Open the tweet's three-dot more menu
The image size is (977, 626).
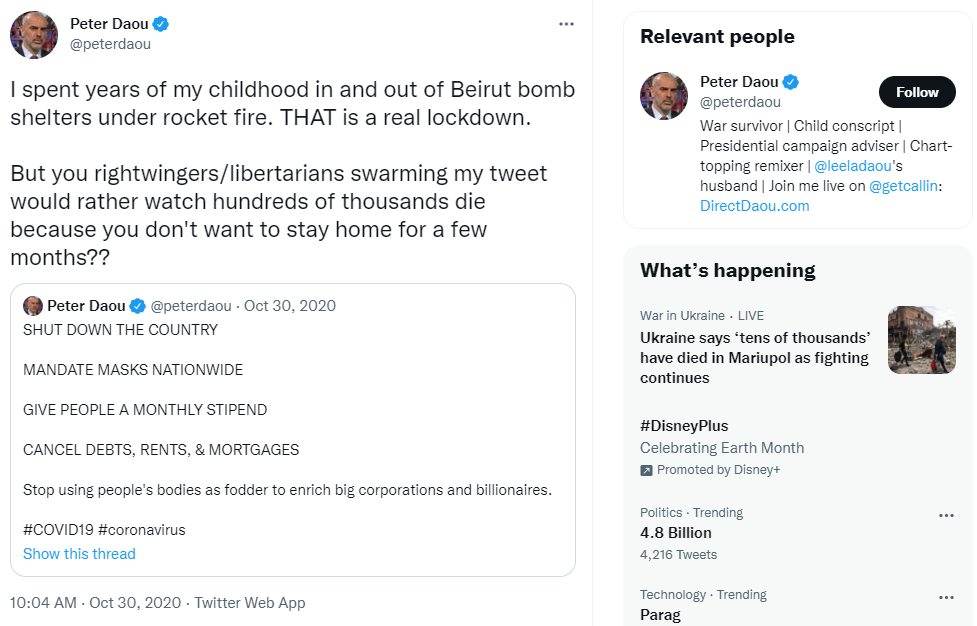(566, 23)
